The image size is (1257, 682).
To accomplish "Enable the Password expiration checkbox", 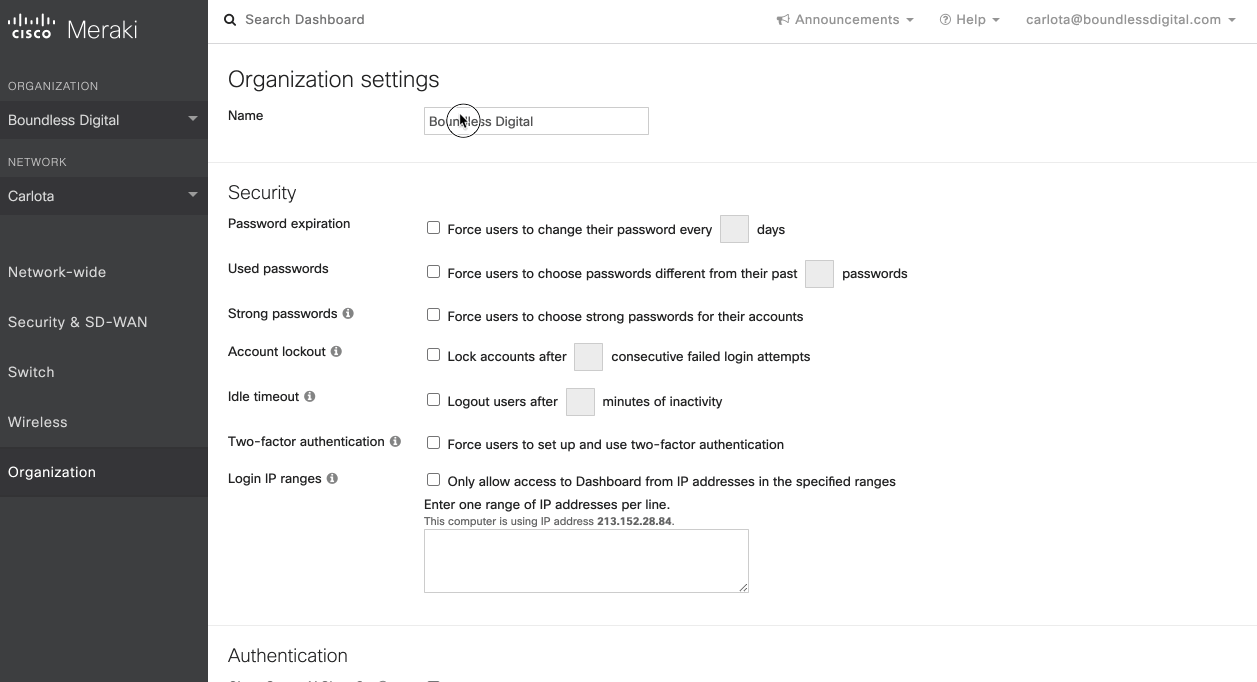I will (x=433, y=228).
